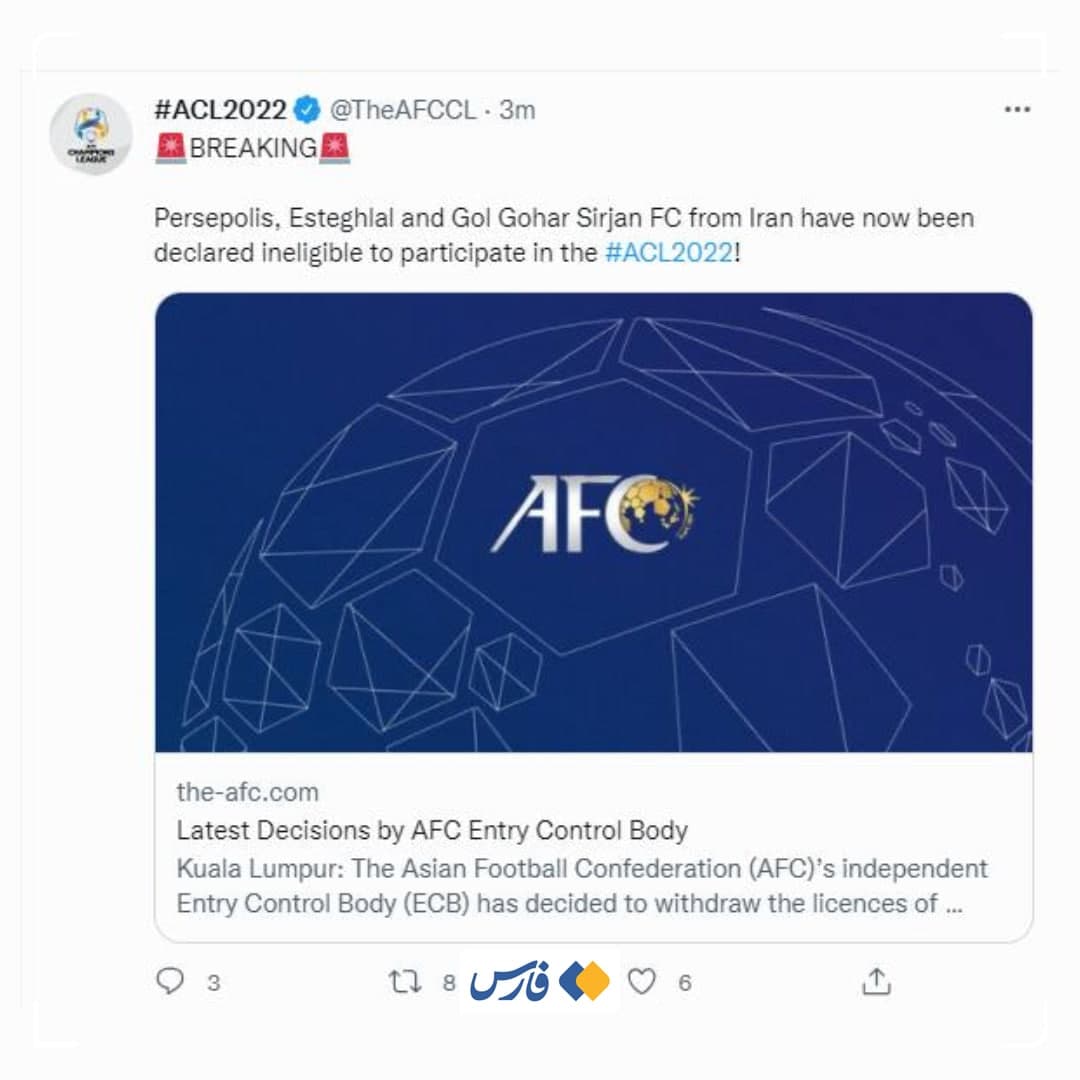This screenshot has width=1080, height=1080.
Task: Open the #ACL2022 account name
Action: (220, 110)
